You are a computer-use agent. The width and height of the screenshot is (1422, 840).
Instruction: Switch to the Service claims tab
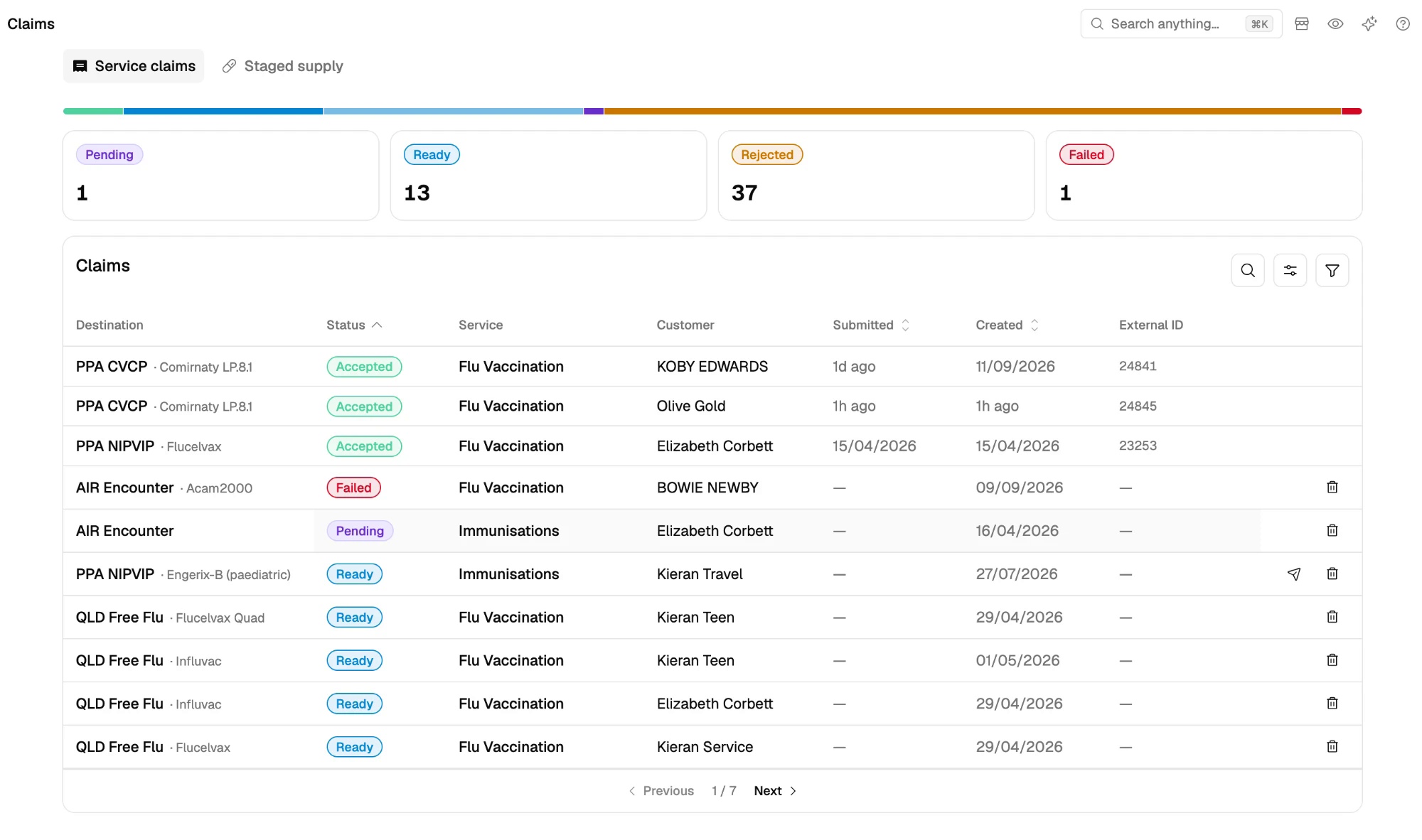coord(134,66)
